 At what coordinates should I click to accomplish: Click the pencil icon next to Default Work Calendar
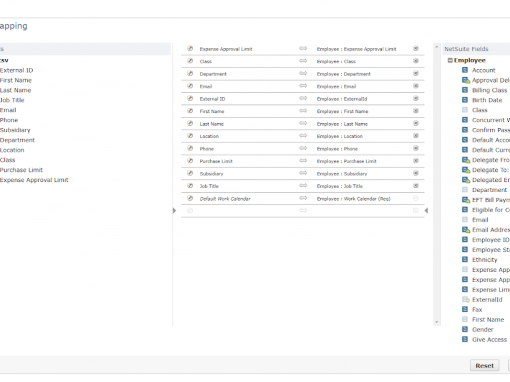pyautogui.click(x=190, y=198)
